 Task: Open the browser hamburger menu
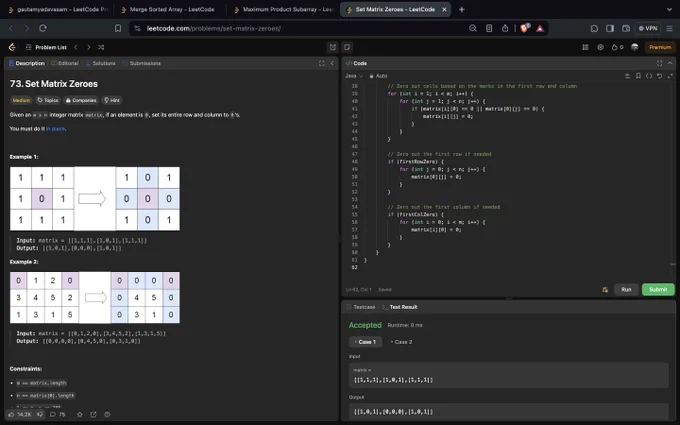point(670,29)
